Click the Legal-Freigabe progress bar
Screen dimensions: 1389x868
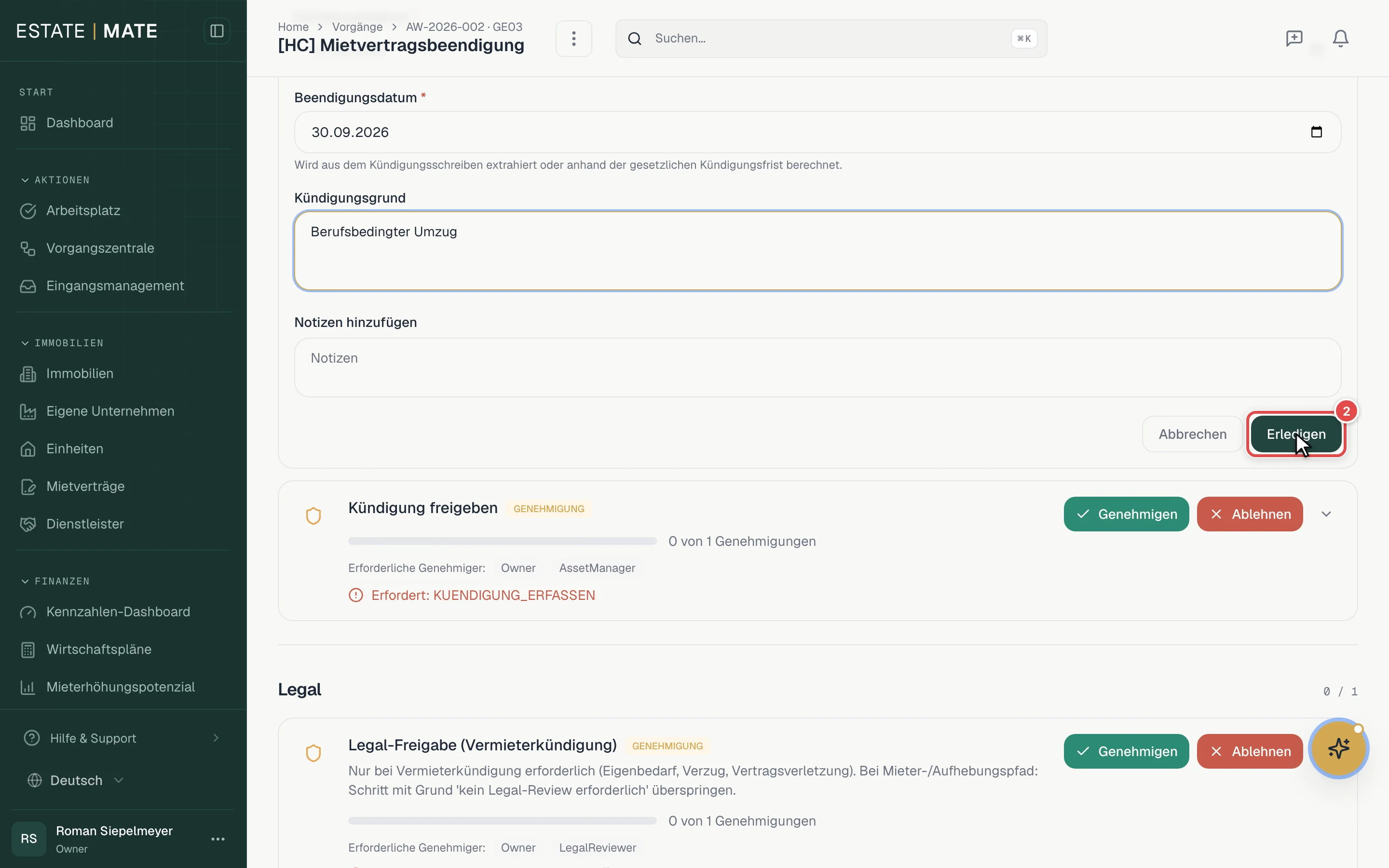tap(502, 820)
